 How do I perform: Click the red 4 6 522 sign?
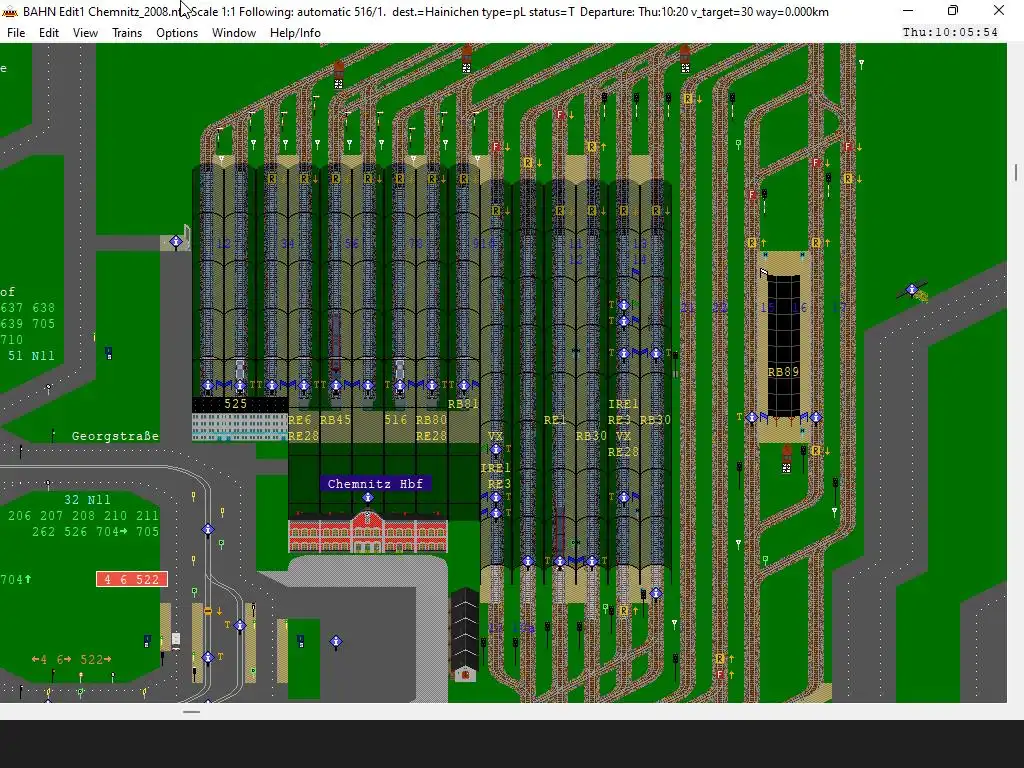click(x=132, y=579)
